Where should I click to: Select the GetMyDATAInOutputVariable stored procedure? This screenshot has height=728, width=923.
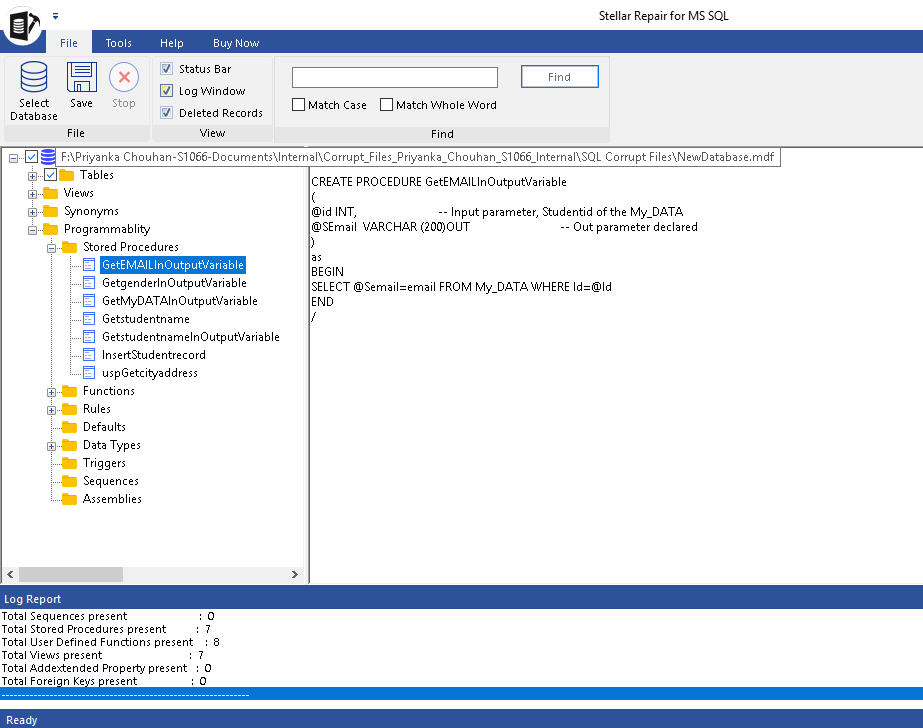(180, 301)
